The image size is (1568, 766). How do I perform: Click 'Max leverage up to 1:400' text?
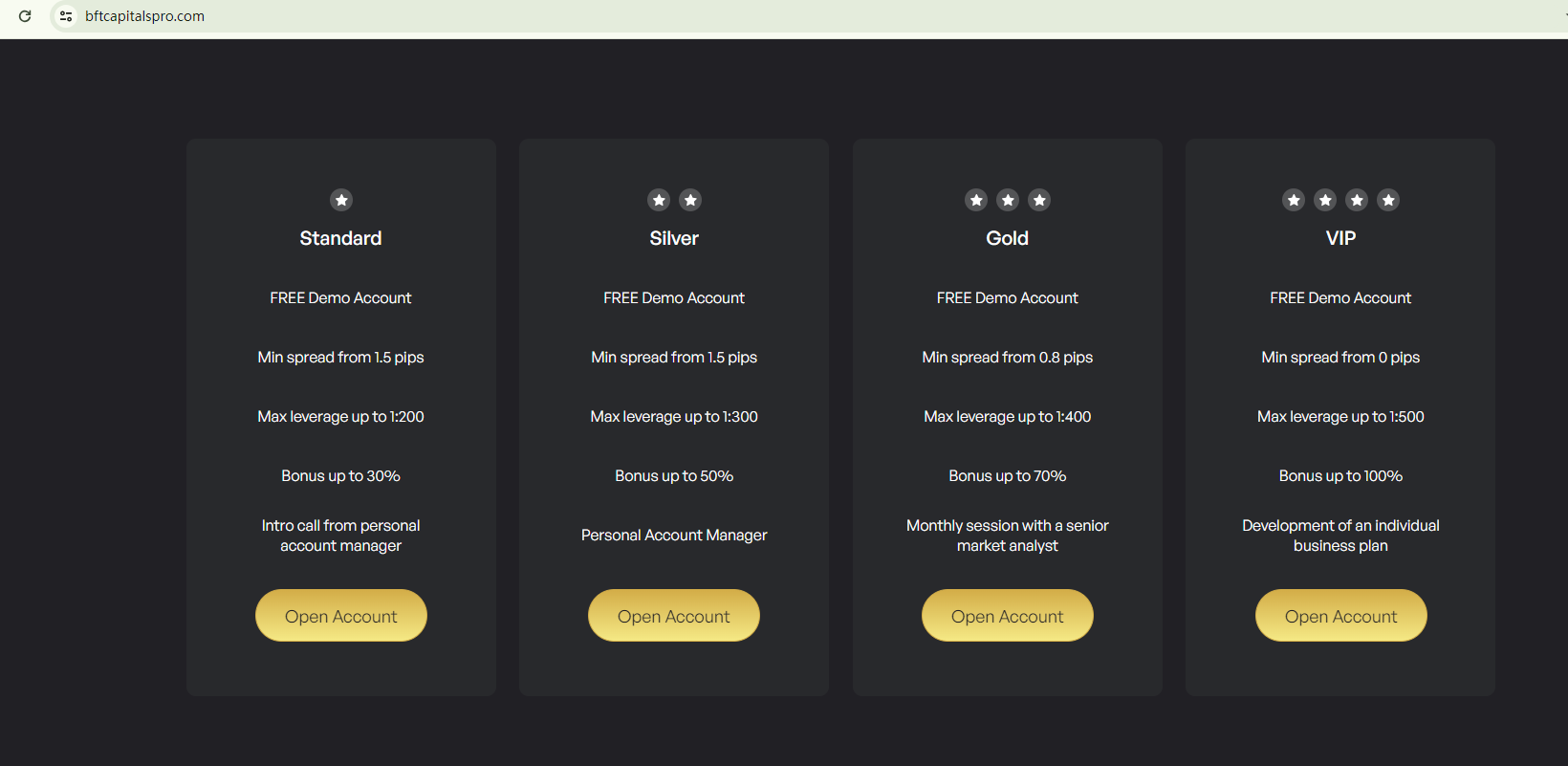1007,417
